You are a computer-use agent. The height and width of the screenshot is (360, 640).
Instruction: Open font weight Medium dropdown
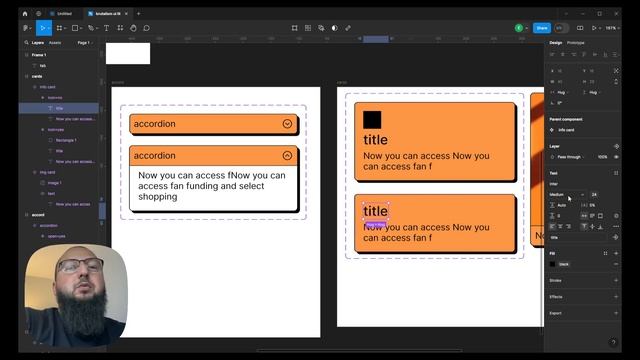[x=567, y=195]
